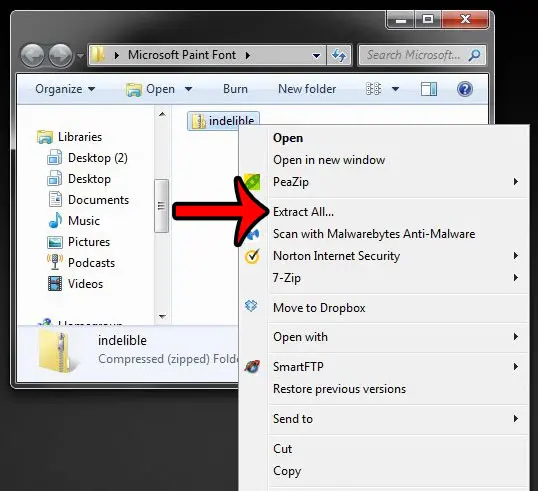The width and height of the screenshot is (538, 491).
Task: Open the Organize menu
Action: (65, 89)
